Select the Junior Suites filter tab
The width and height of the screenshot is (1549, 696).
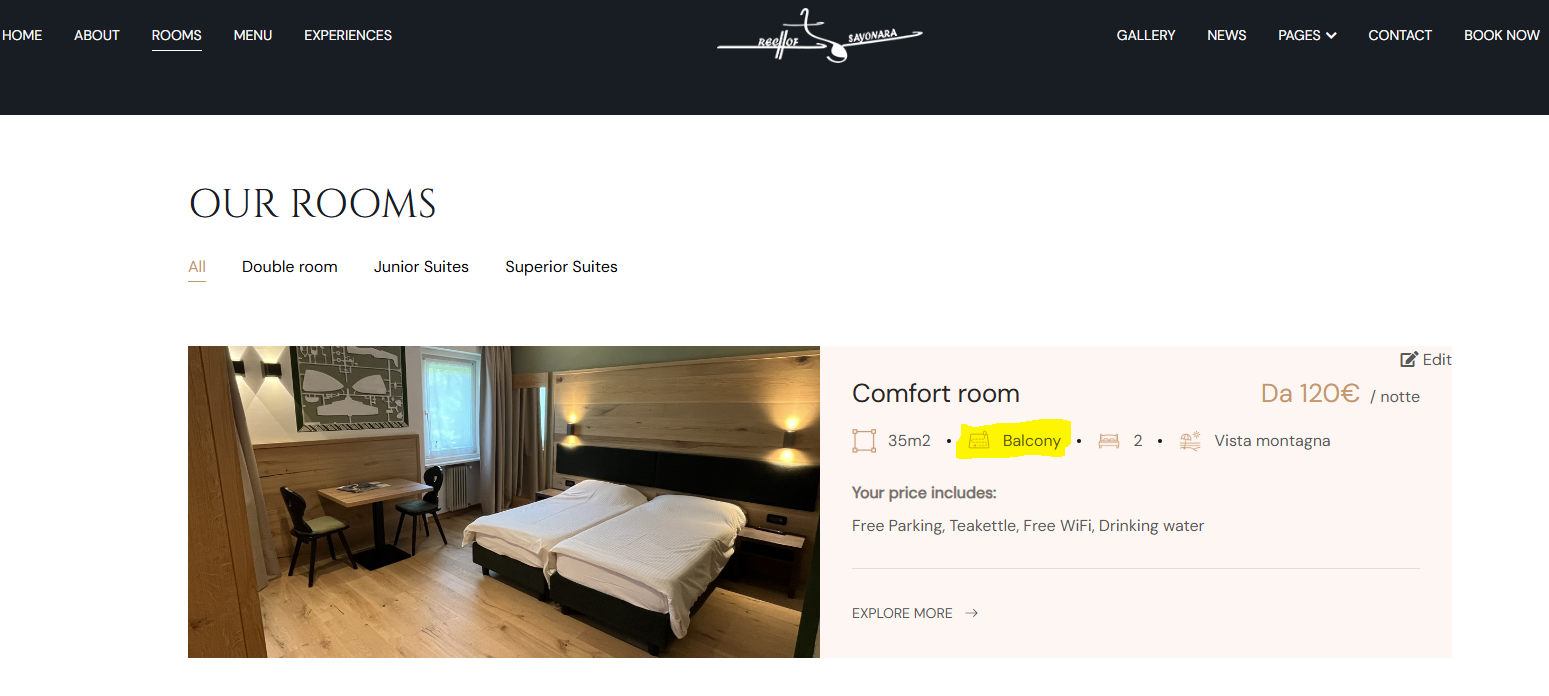point(421,267)
